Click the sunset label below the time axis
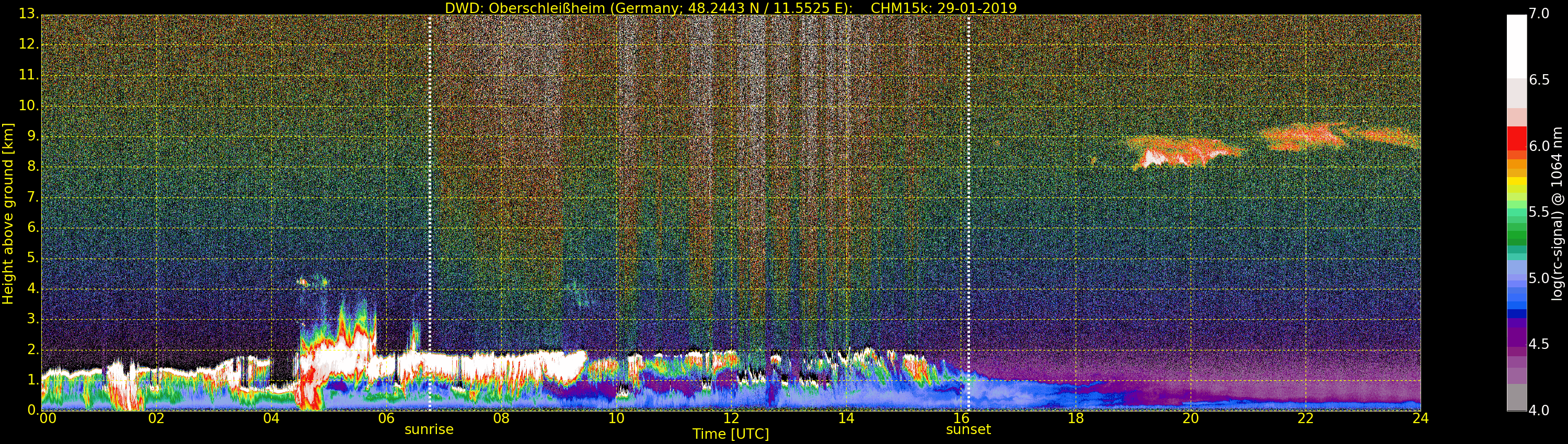1568x444 pixels. click(x=969, y=429)
